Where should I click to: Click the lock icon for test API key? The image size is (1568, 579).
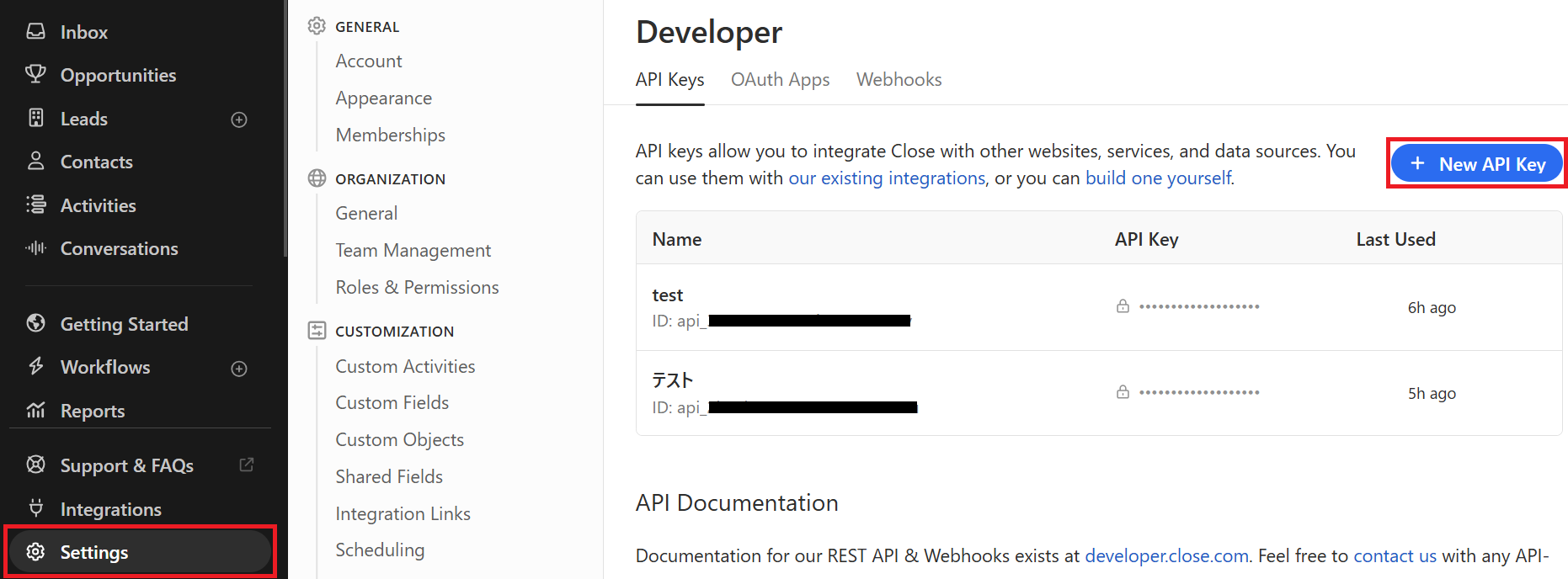coord(1123,306)
